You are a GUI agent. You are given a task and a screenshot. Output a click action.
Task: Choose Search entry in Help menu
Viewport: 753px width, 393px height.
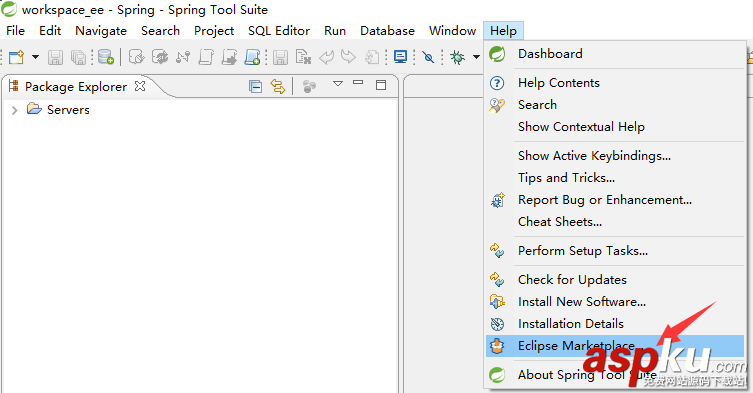[615, 105]
